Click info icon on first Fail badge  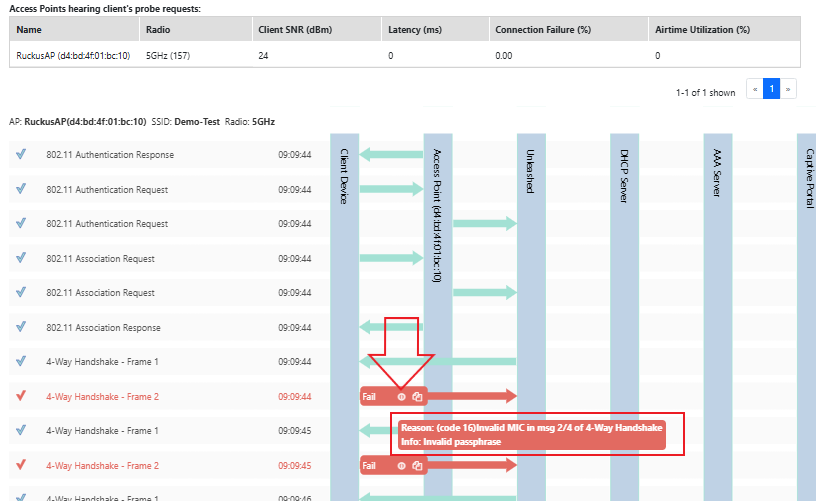click(x=401, y=397)
